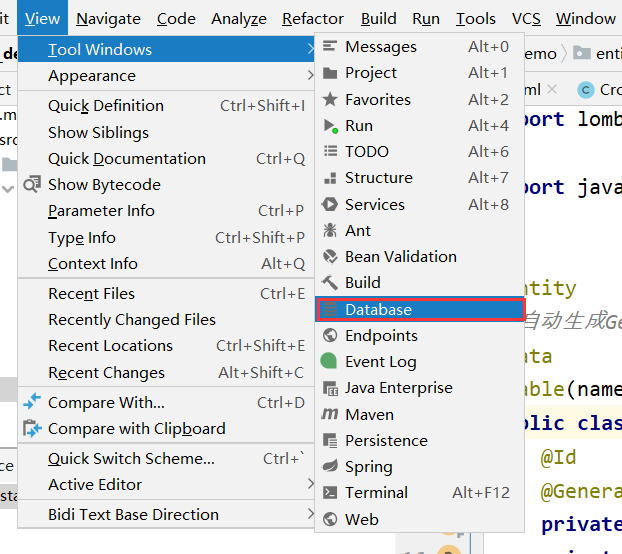Open the Navigate menu
The image size is (622, 554).
click(108, 19)
